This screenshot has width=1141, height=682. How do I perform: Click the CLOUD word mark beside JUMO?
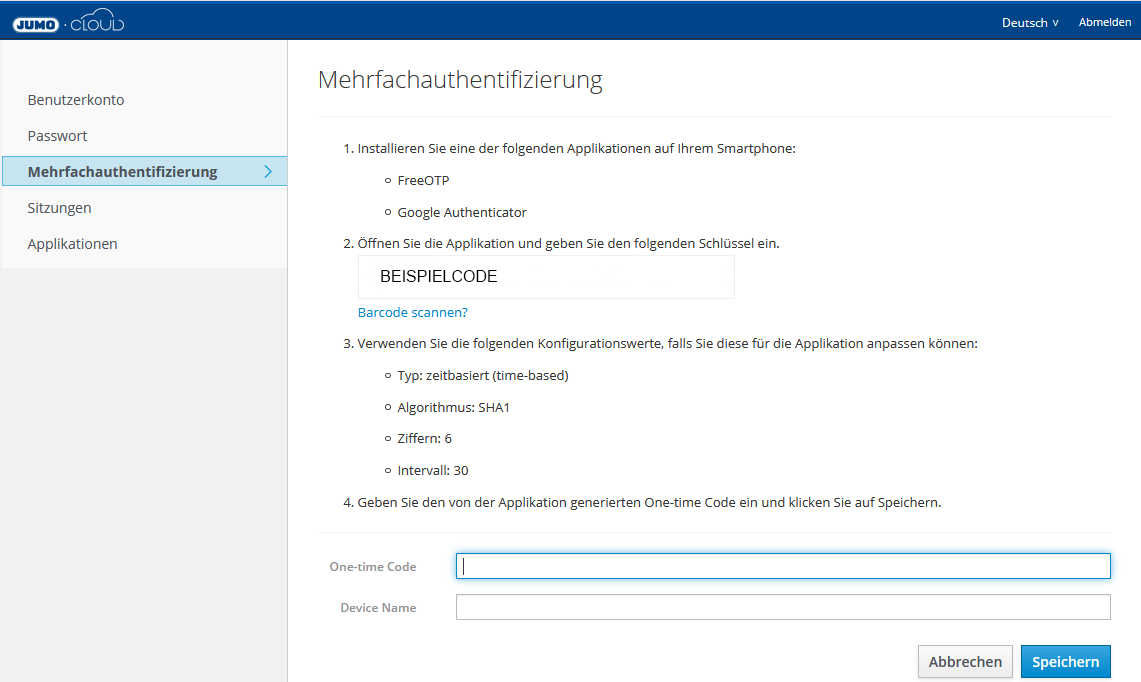[98, 20]
